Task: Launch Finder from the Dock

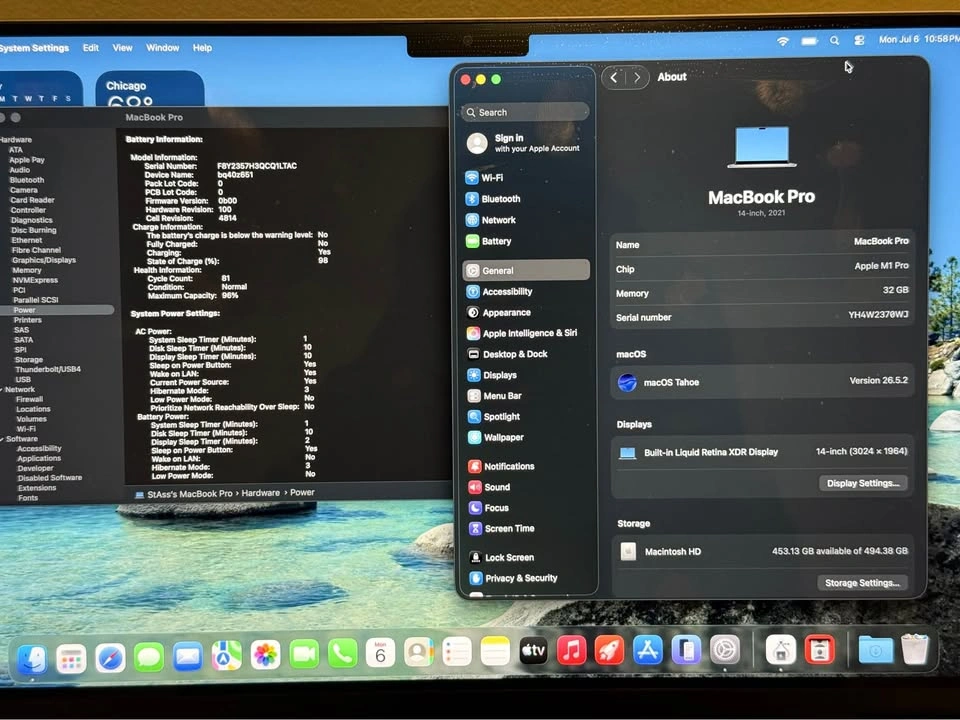Action: pos(31,660)
